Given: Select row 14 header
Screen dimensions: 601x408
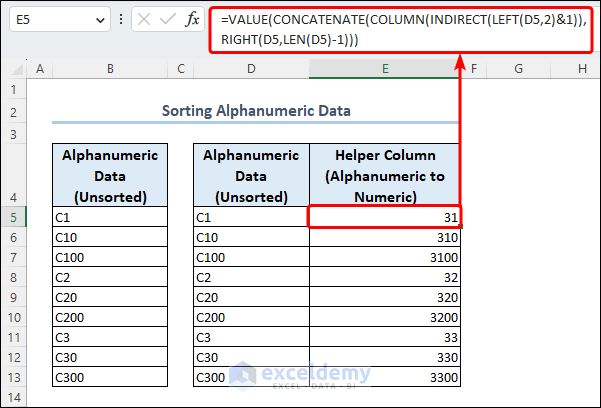Looking at the screenshot, I should click(13, 397).
